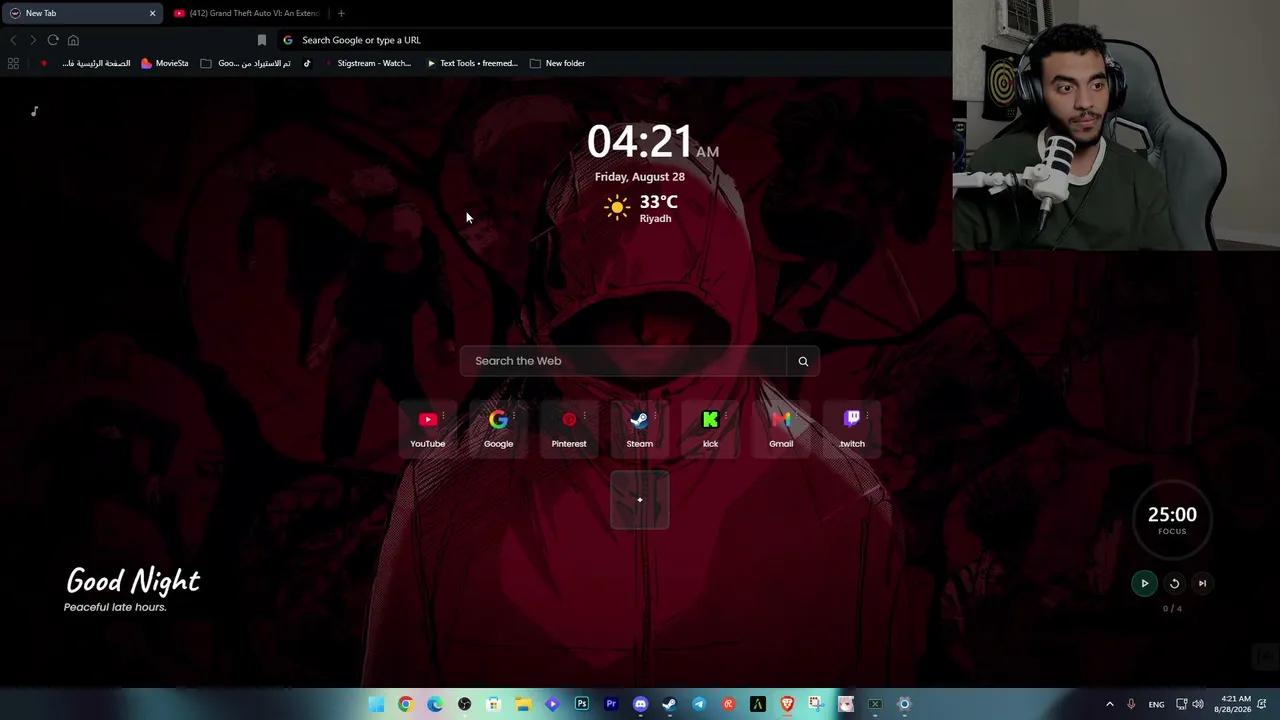Open the first red-icon bookmark

coord(43,63)
